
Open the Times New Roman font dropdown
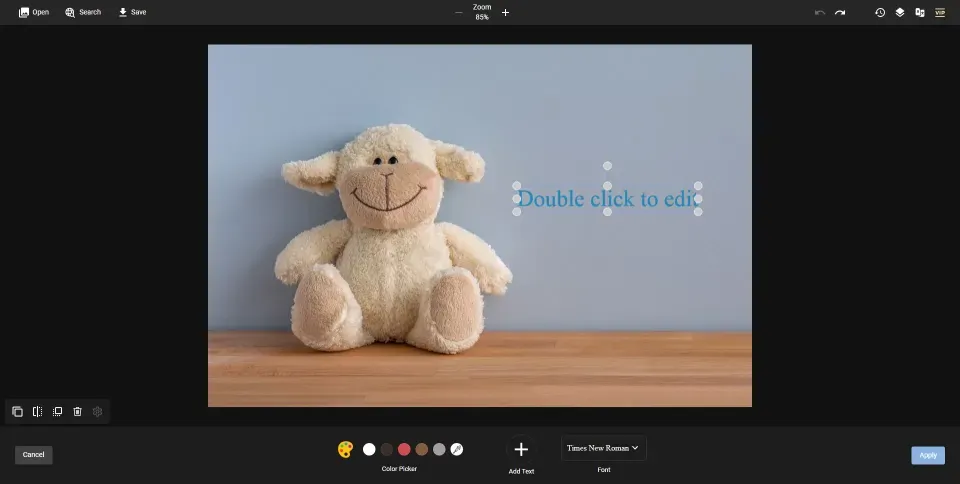(x=604, y=448)
